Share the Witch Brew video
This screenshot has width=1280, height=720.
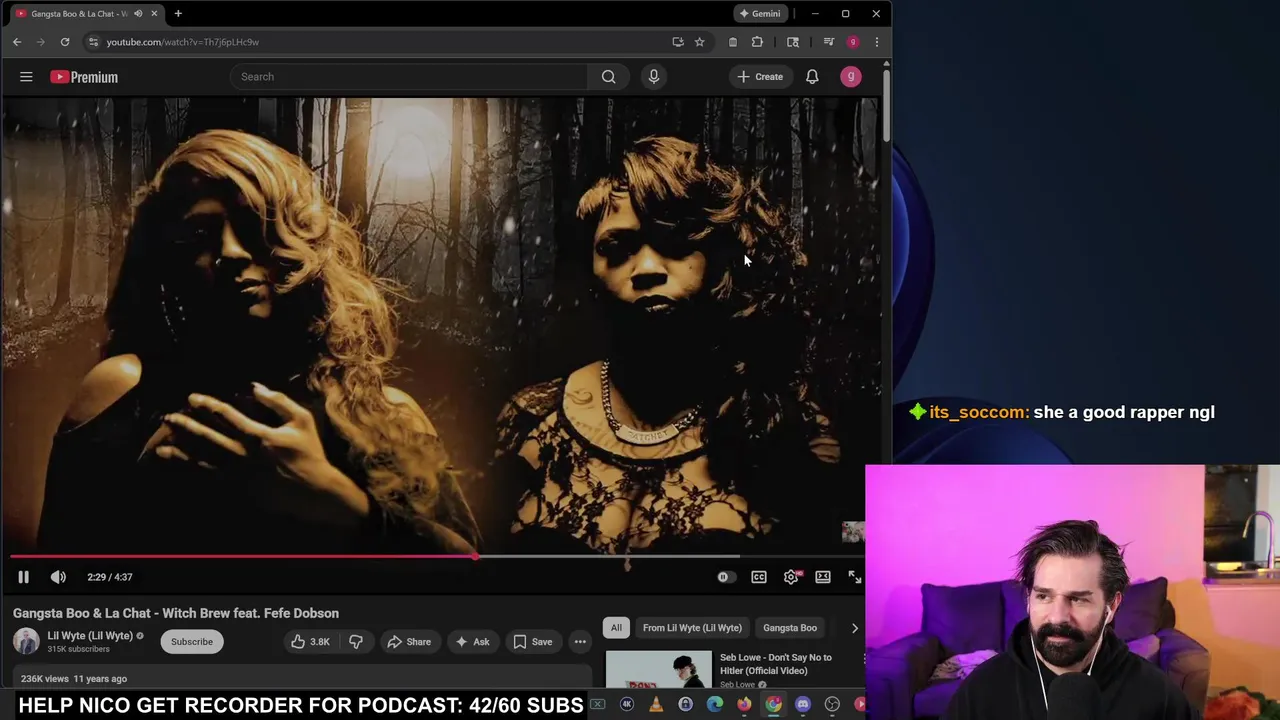408,642
